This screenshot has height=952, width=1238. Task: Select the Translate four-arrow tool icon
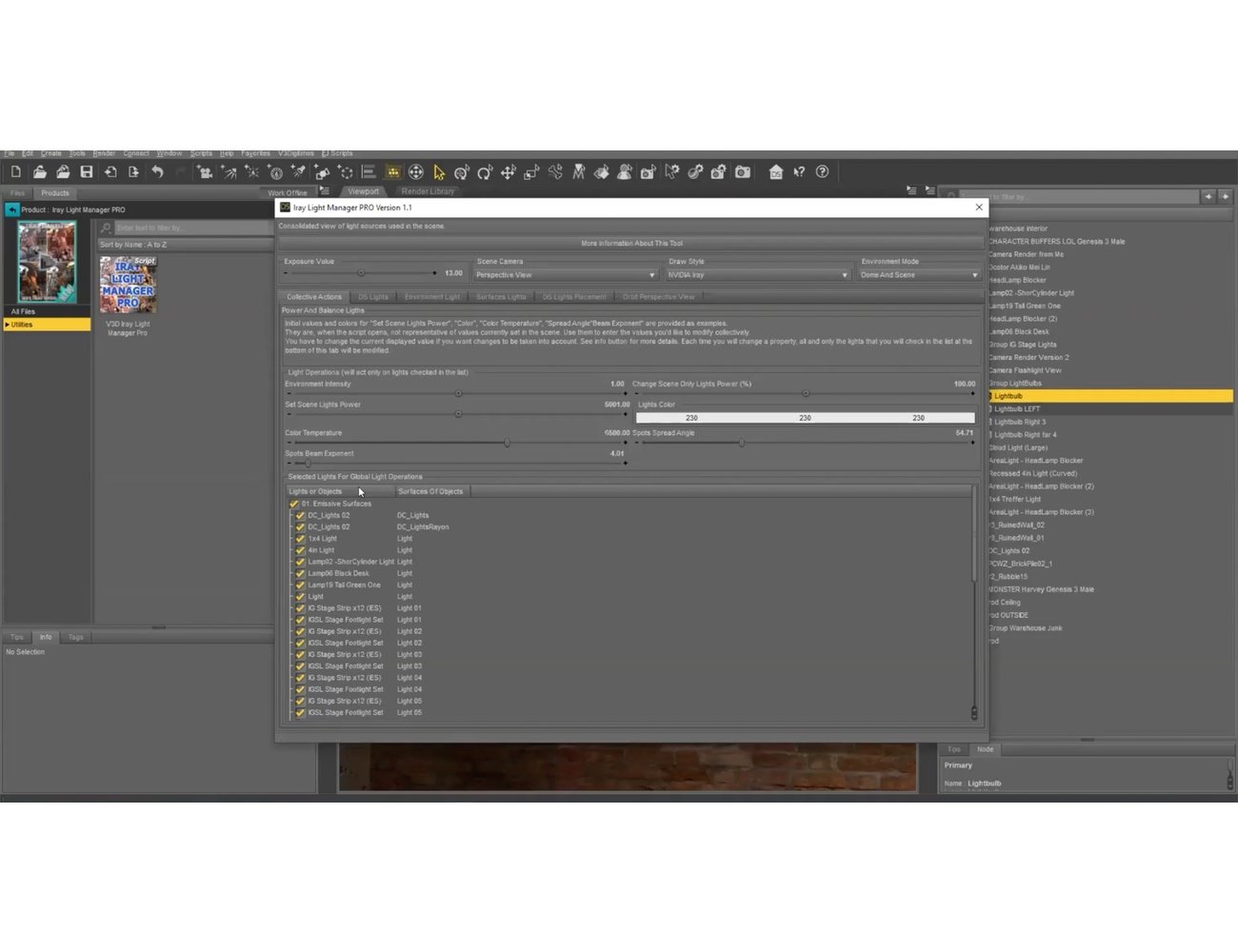(x=509, y=172)
